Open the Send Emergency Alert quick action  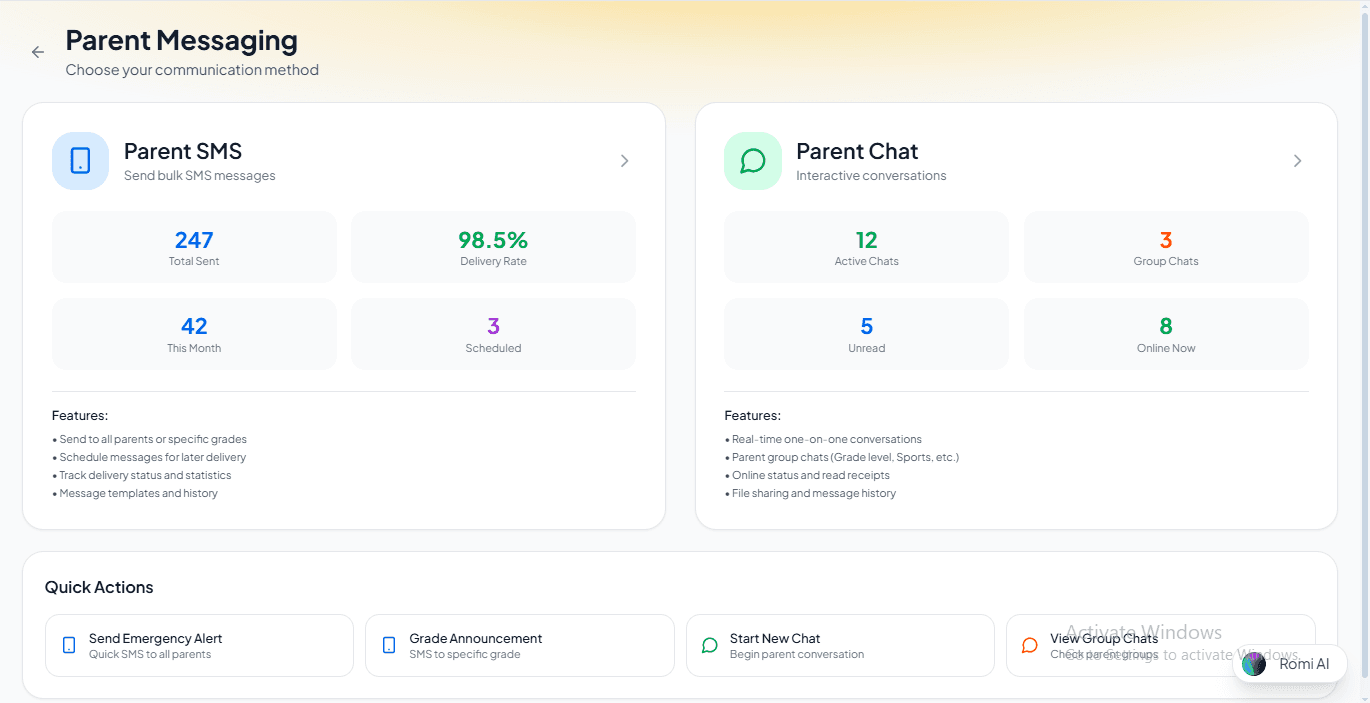tap(199, 646)
